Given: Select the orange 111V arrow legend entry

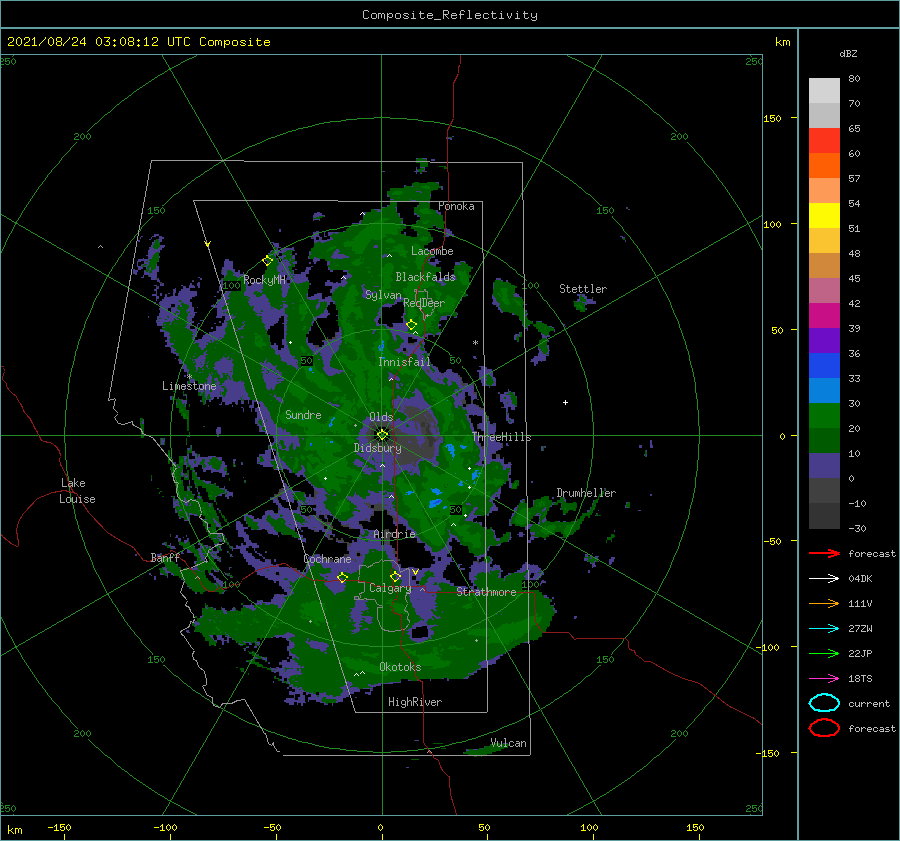Looking at the screenshot, I should [824, 603].
